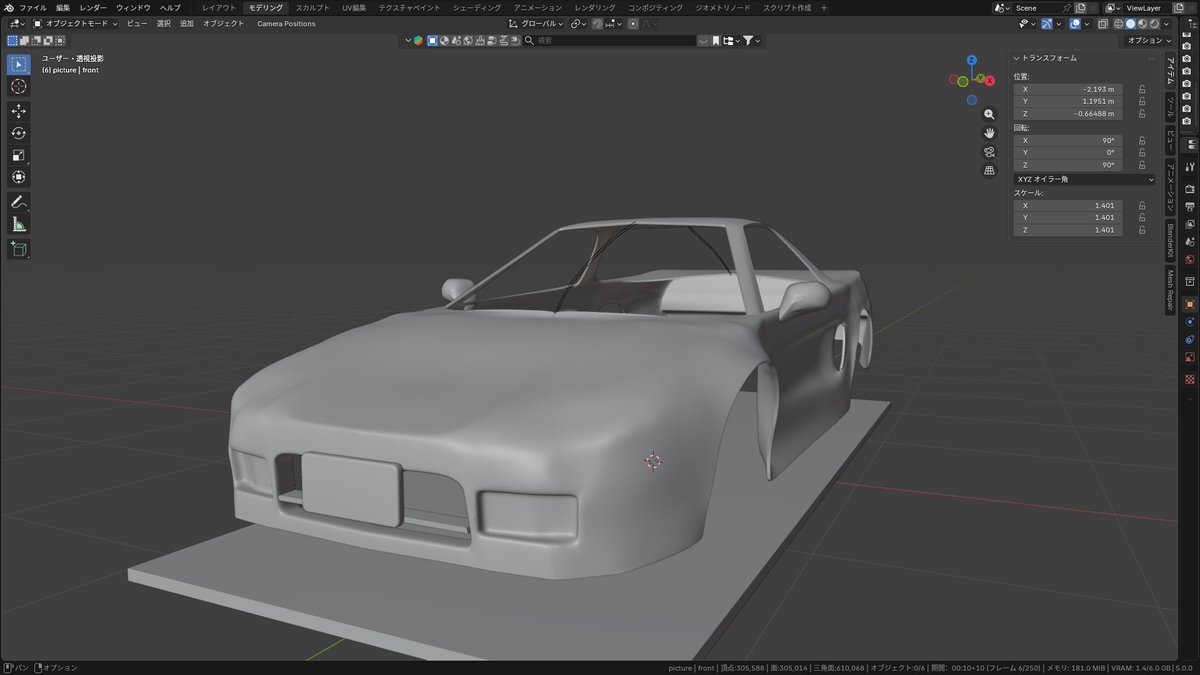Click the Camera Positions header button

coord(286,23)
